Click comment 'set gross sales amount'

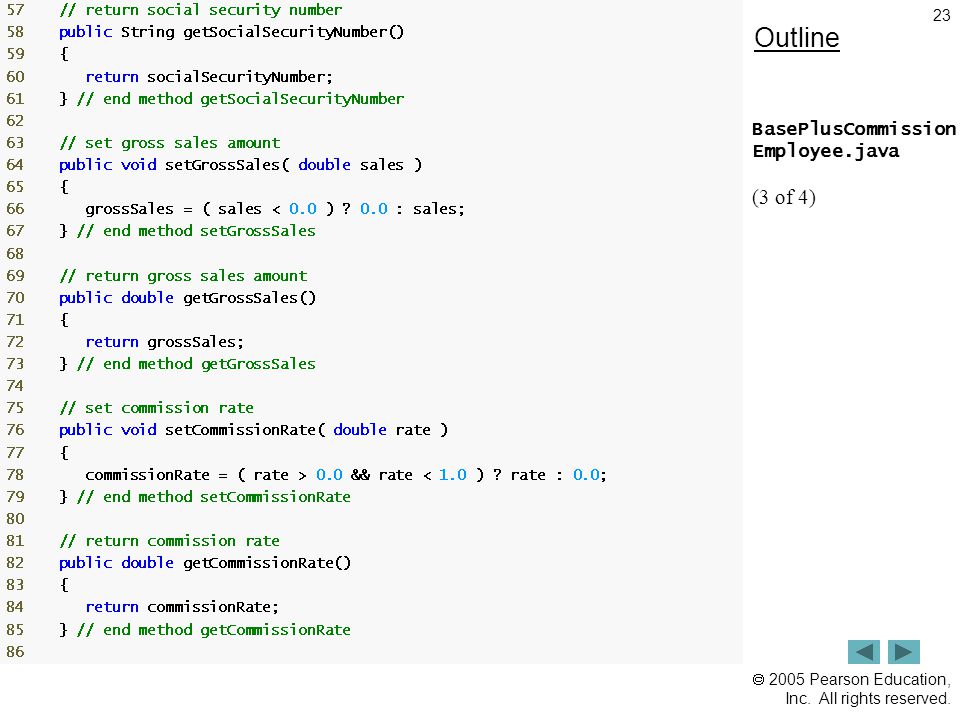pyautogui.click(x=170, y=143)
